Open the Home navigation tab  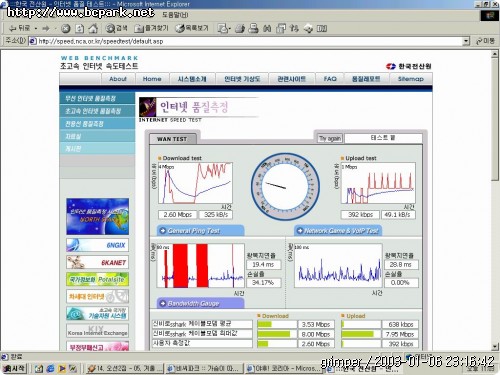click(x=152, y=79)
